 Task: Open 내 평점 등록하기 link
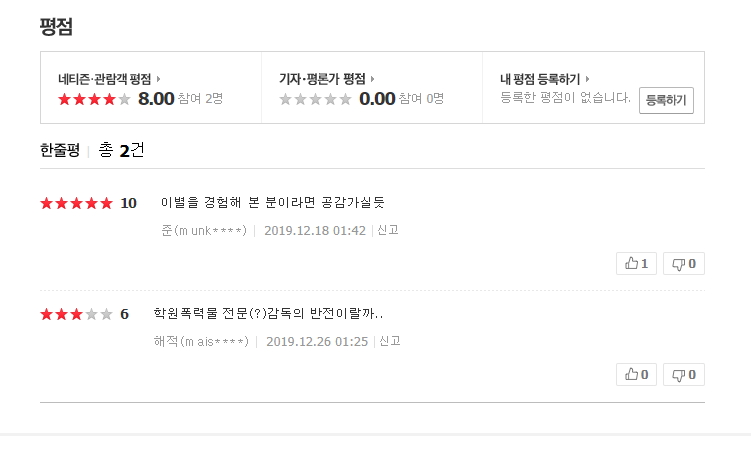click(x=545, y=79)
